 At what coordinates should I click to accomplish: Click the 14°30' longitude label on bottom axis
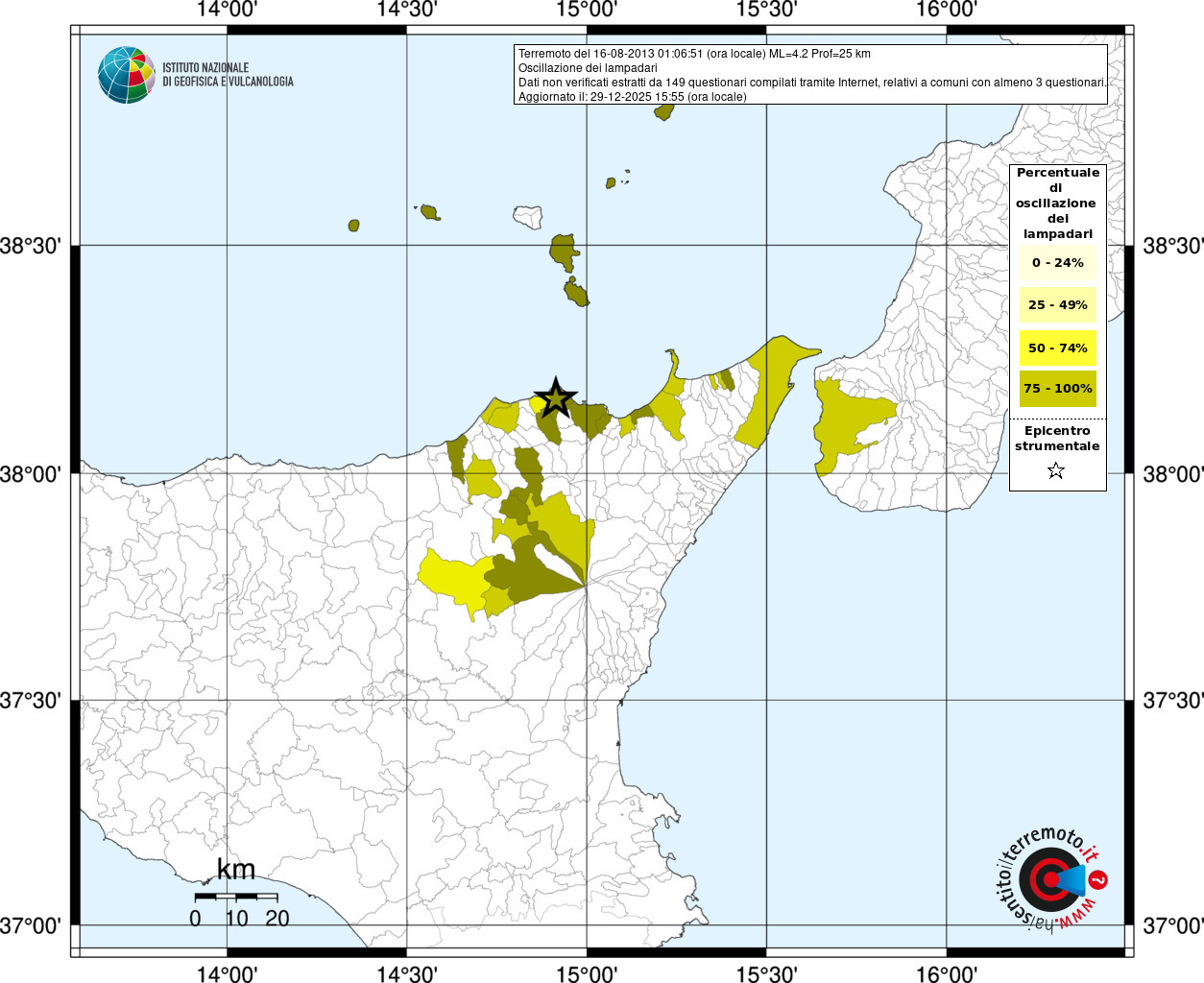[x=406, y=973]
